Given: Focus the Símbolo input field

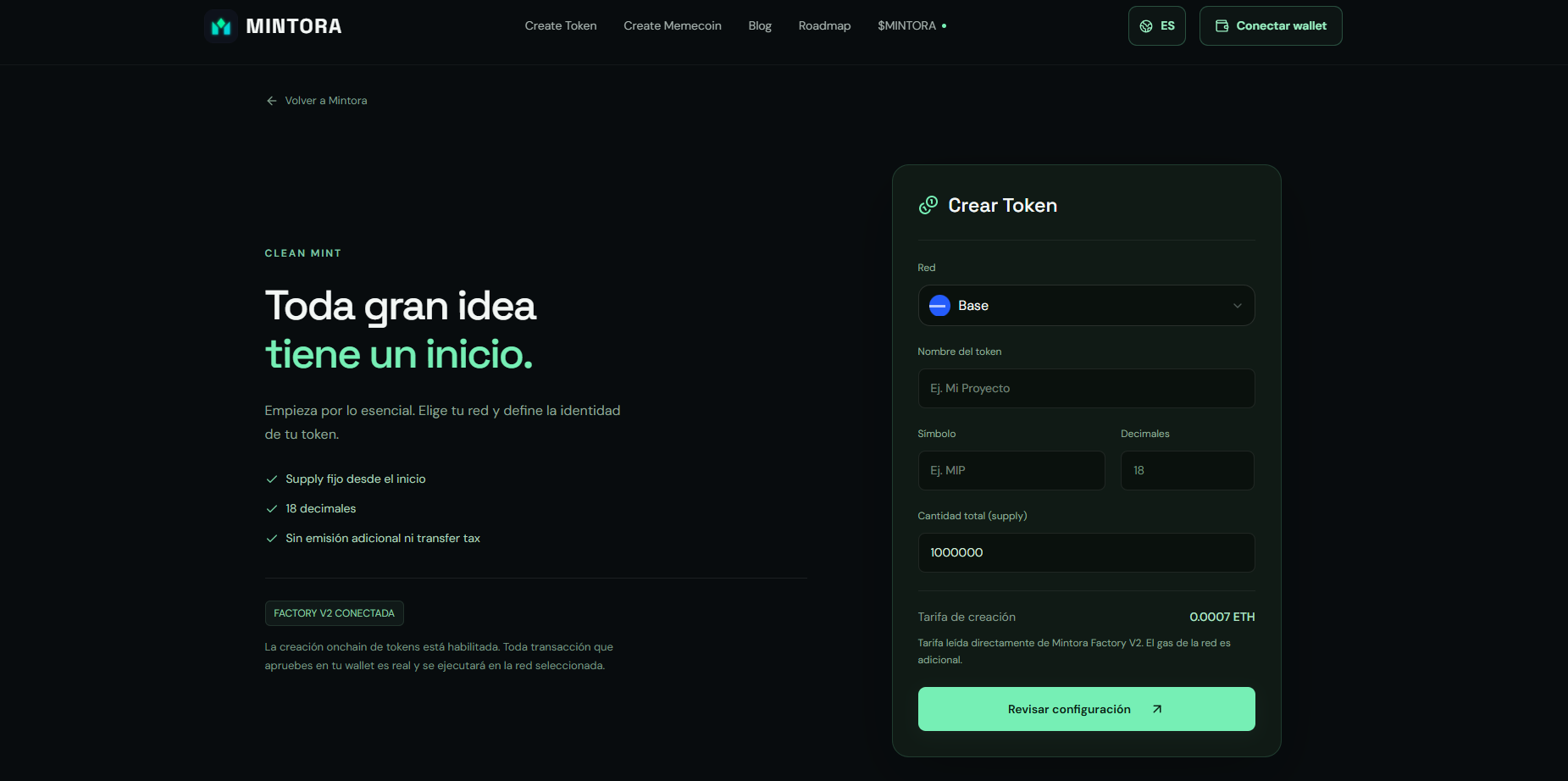Looking at the screenshot, I should pos(1011,470).
